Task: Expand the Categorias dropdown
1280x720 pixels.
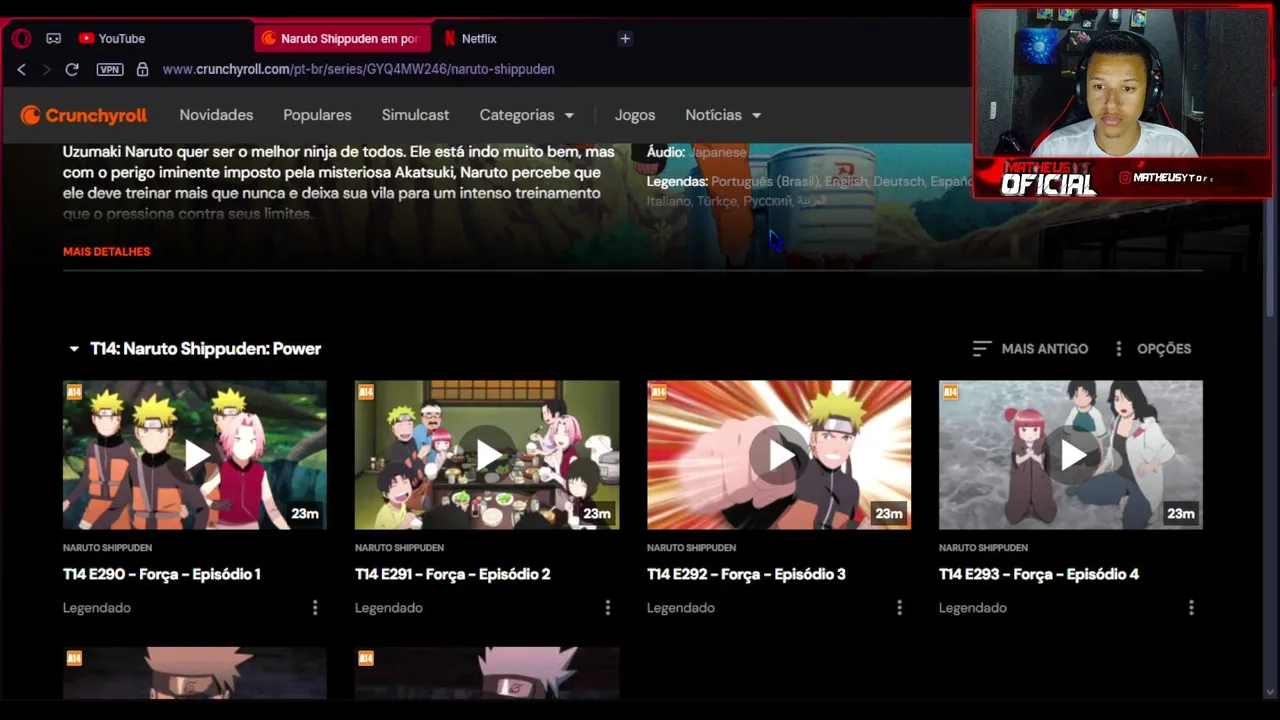Action: click(x=527, y=115)
